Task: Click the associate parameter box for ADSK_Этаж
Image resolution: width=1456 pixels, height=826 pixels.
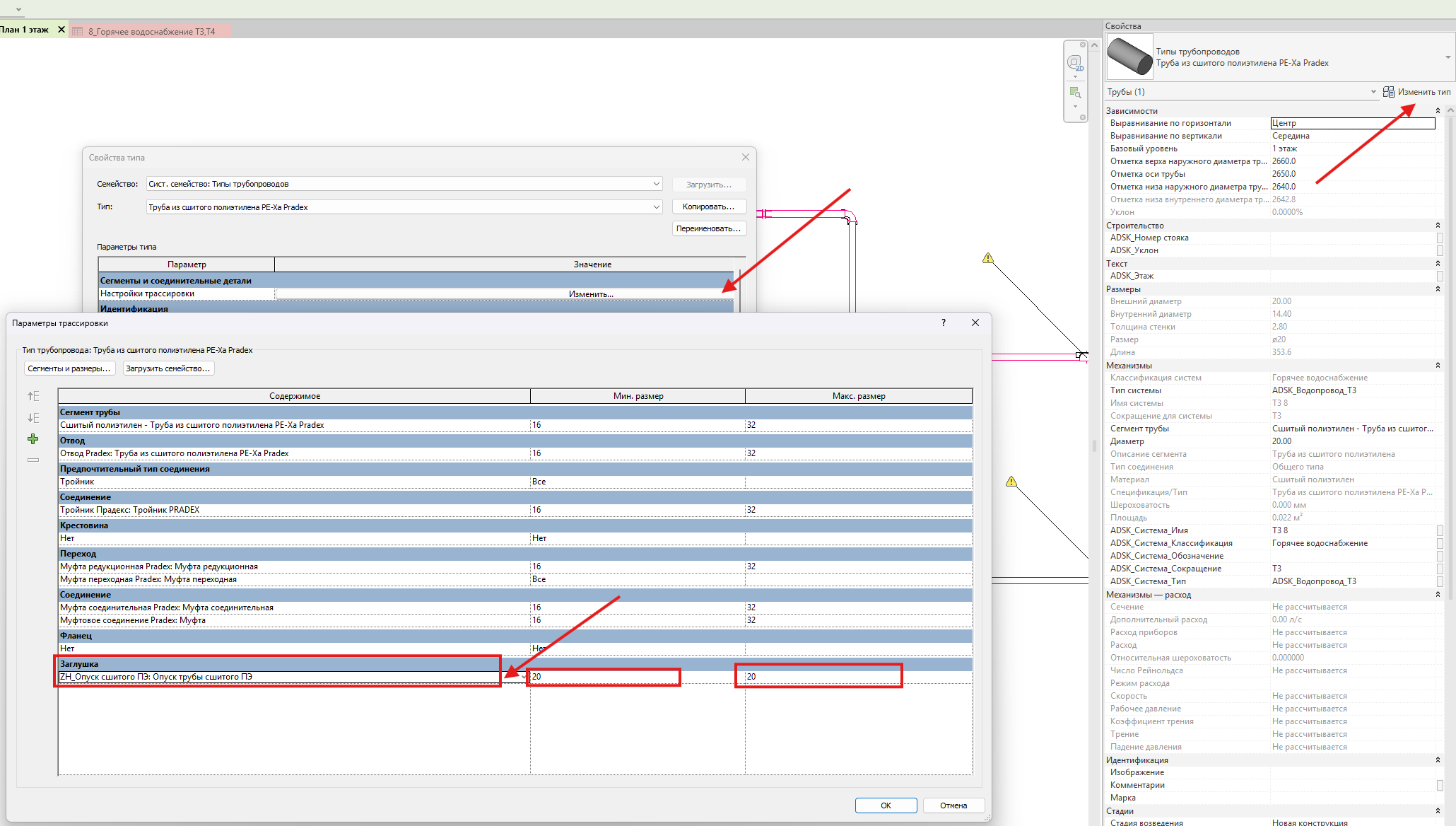Action: (x=1440, y=277)
